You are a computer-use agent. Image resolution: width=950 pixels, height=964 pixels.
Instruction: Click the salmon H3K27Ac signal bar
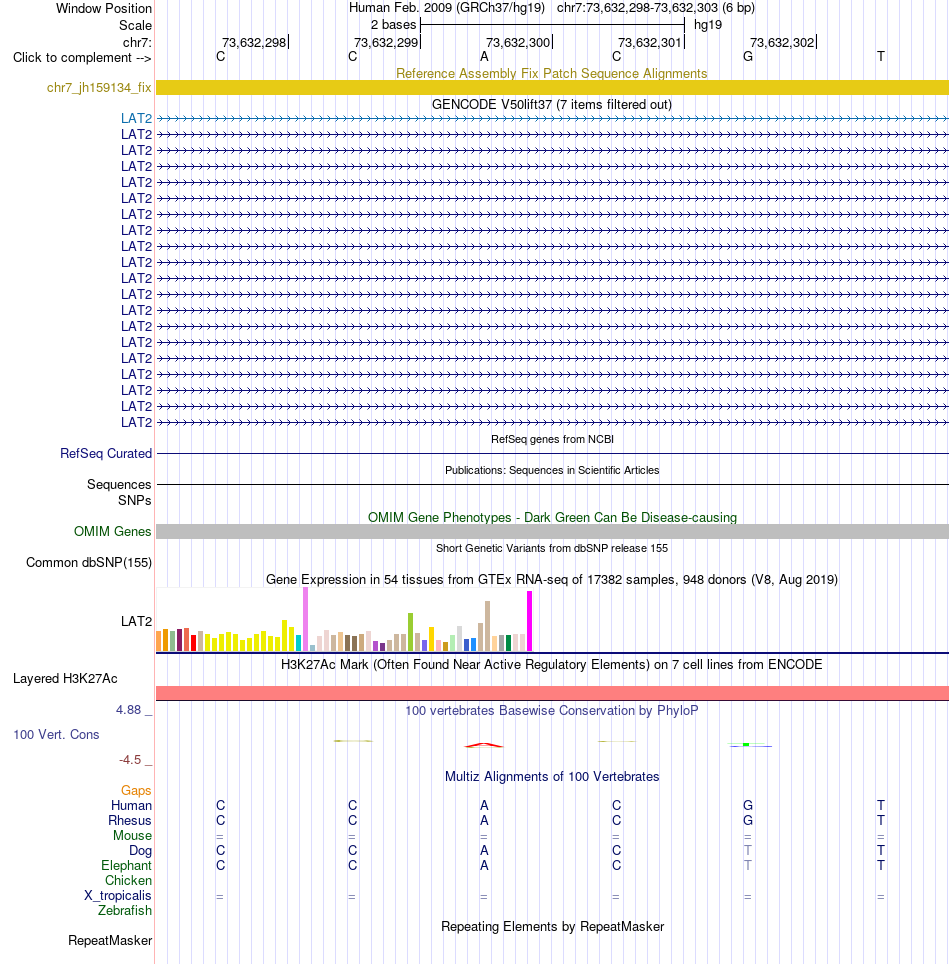(x=552, y=693)
